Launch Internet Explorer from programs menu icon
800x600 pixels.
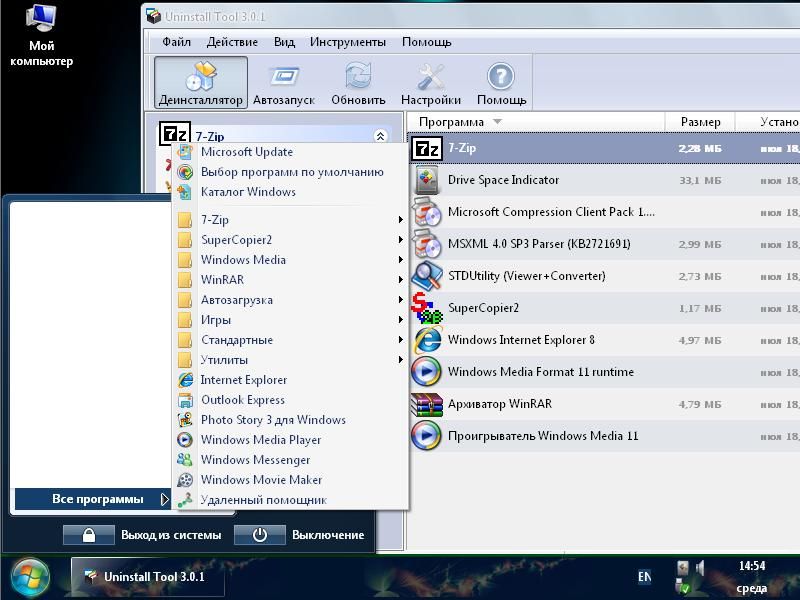coord(185,380)
